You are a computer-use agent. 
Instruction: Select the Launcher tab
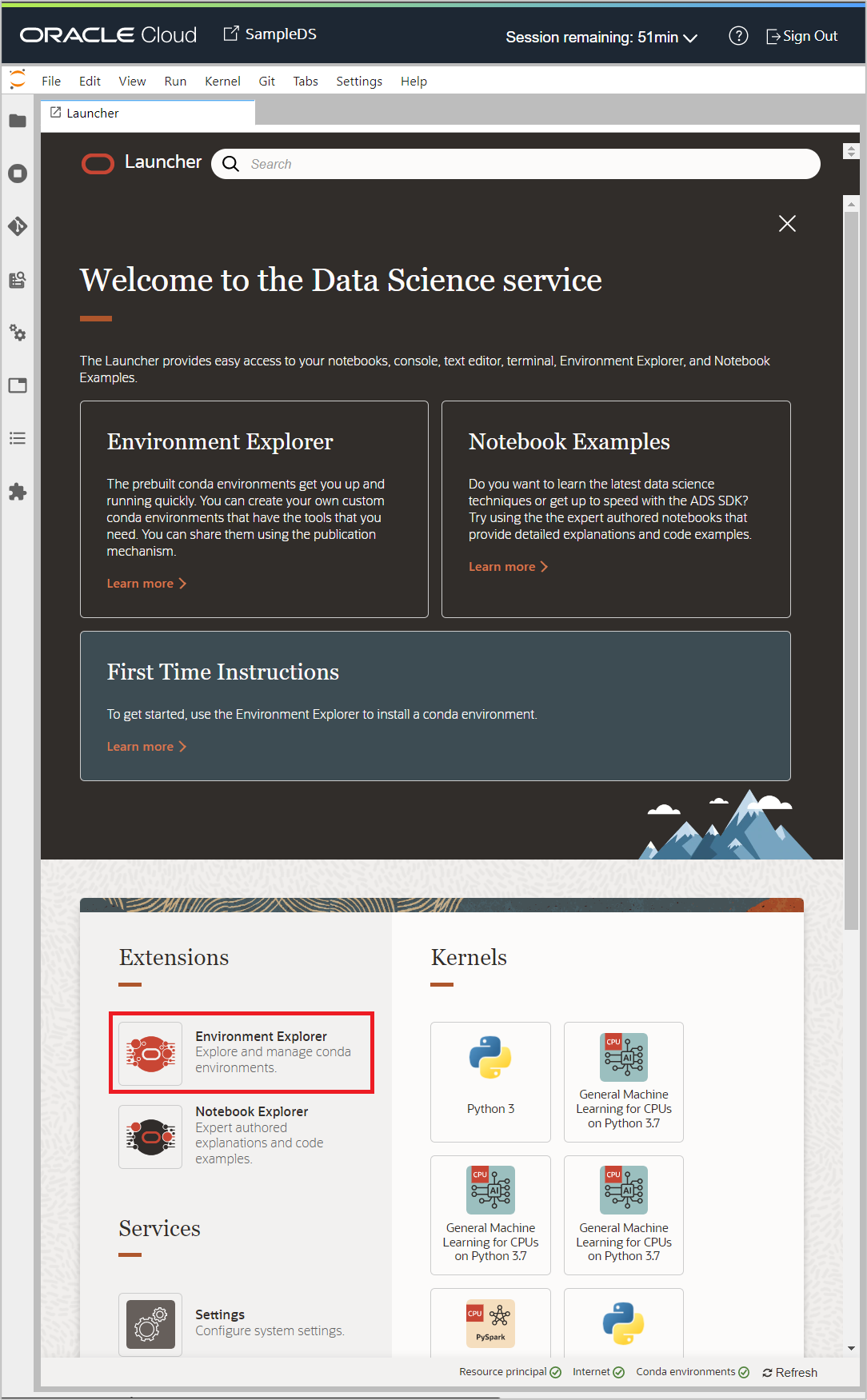[148, 113]
